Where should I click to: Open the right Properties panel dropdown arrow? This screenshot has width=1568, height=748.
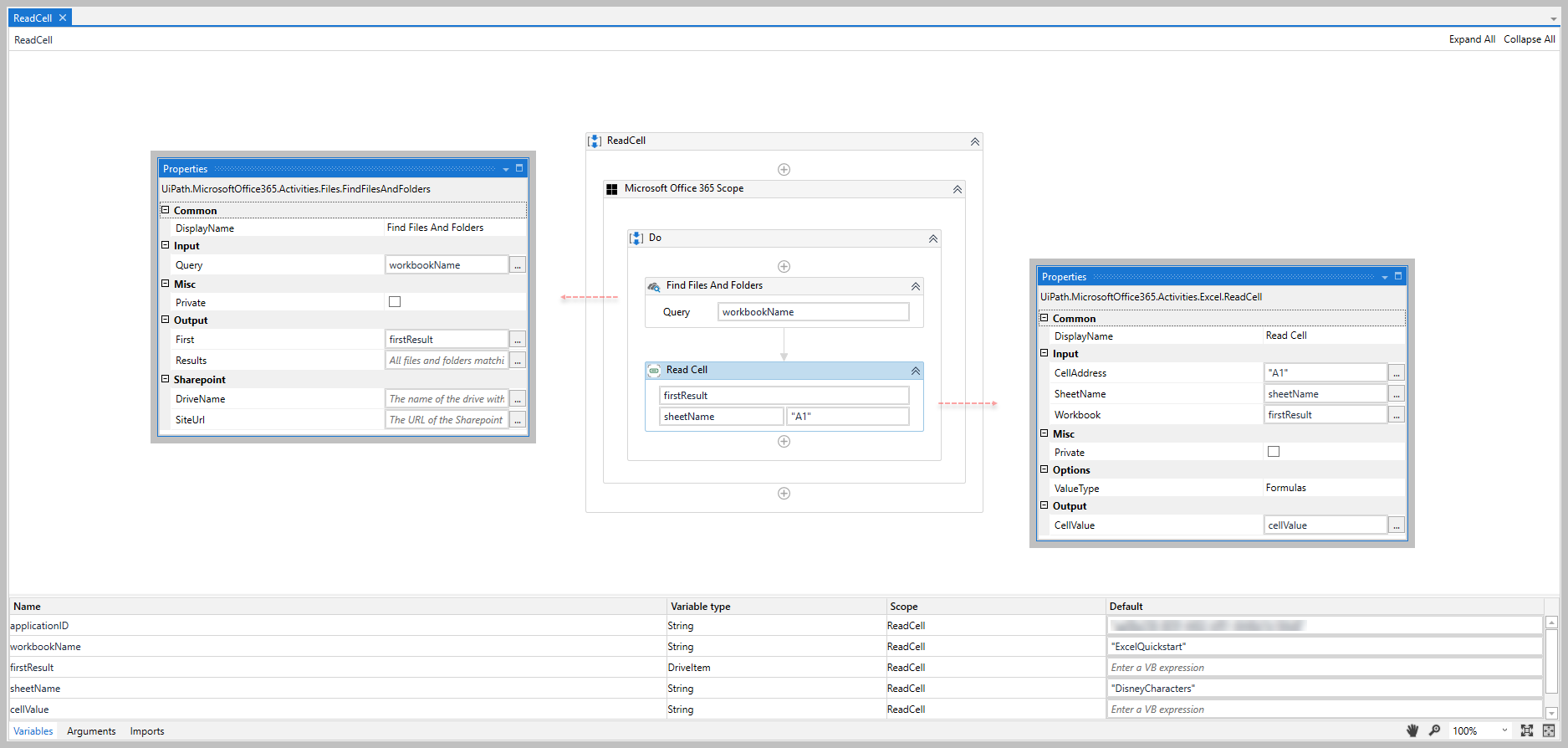(1385, 278)
